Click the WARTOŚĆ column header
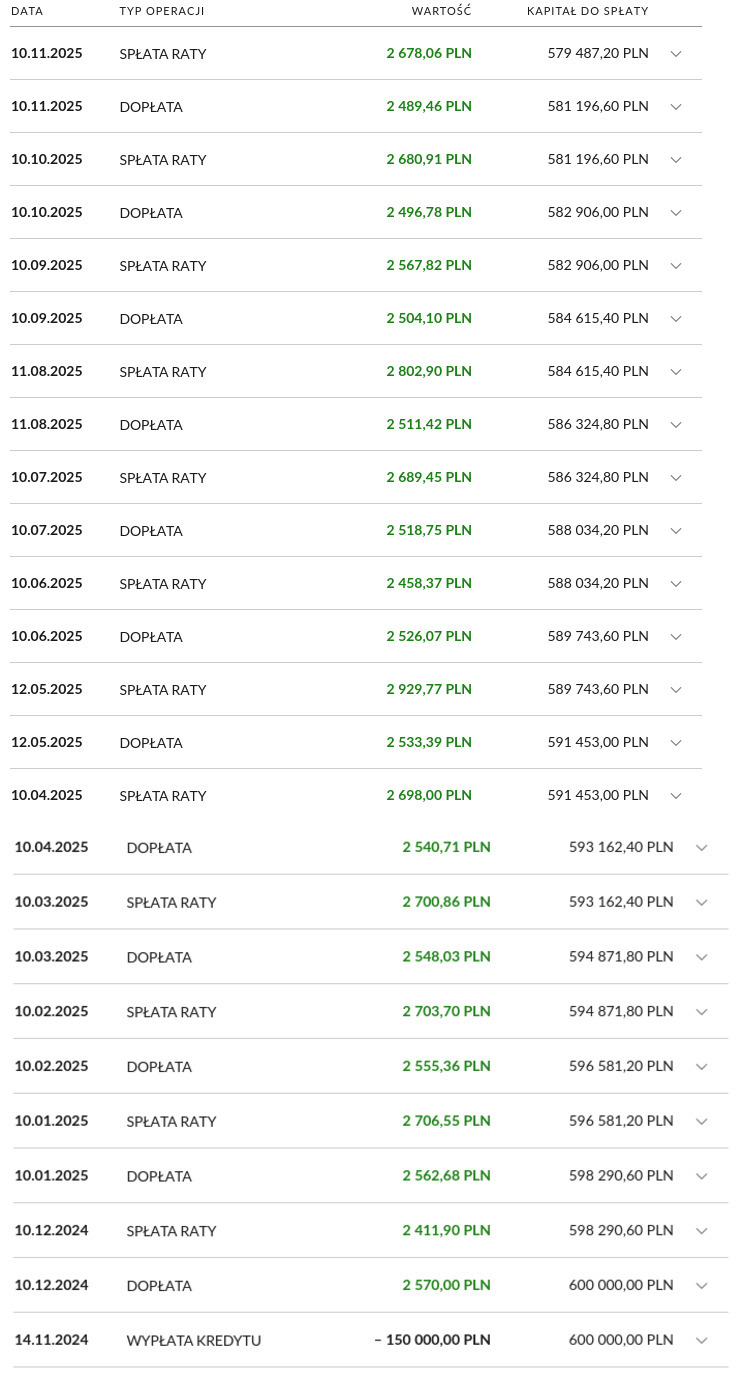This screenshot has width=743, height=1383. click(441, 11)
